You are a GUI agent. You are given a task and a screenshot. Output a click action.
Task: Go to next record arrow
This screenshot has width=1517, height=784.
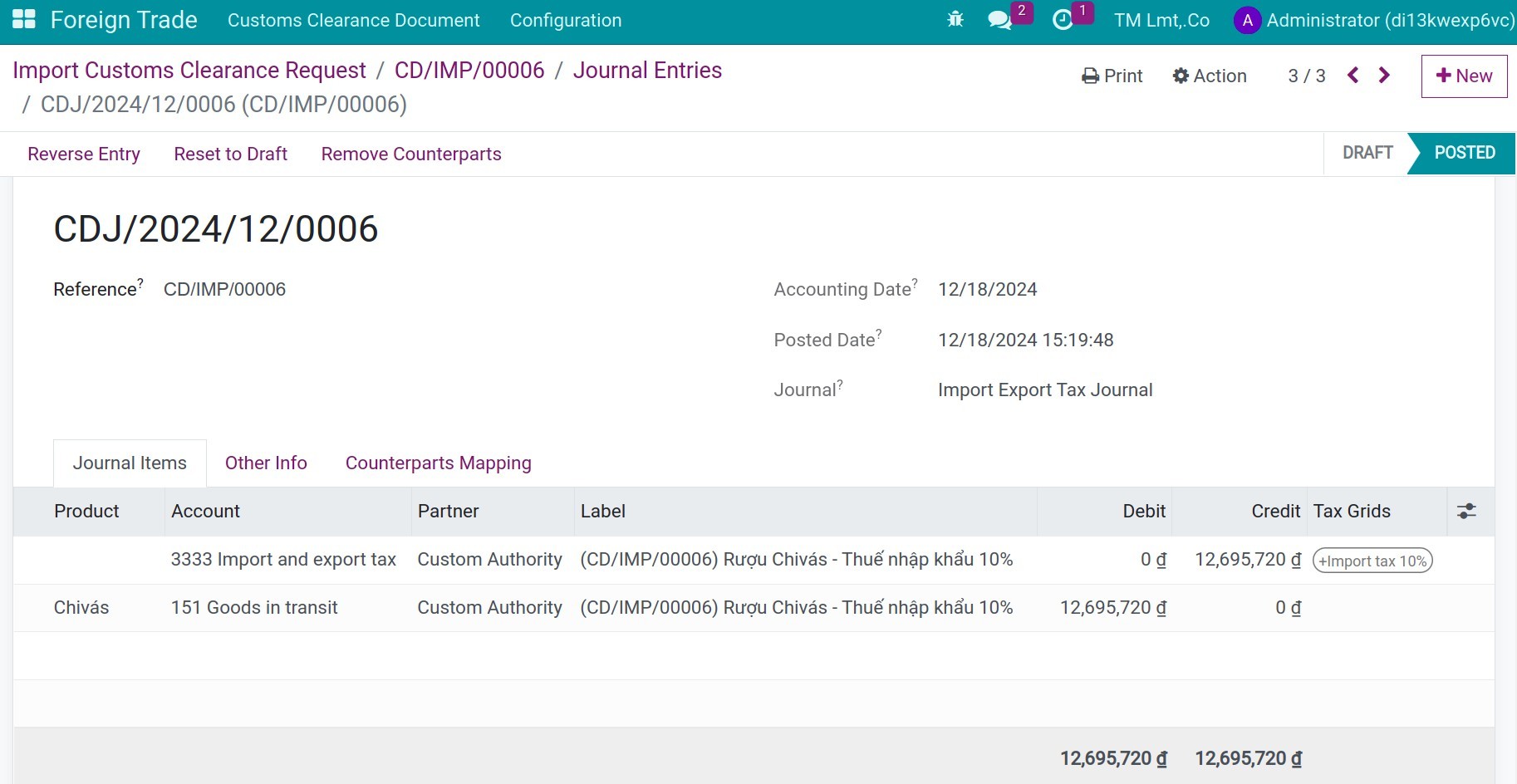pos(1384,76)
